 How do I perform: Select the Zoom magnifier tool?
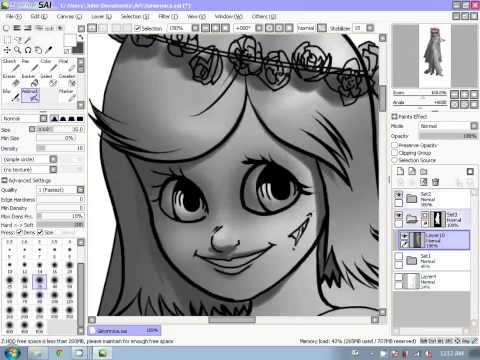[18, 50]
